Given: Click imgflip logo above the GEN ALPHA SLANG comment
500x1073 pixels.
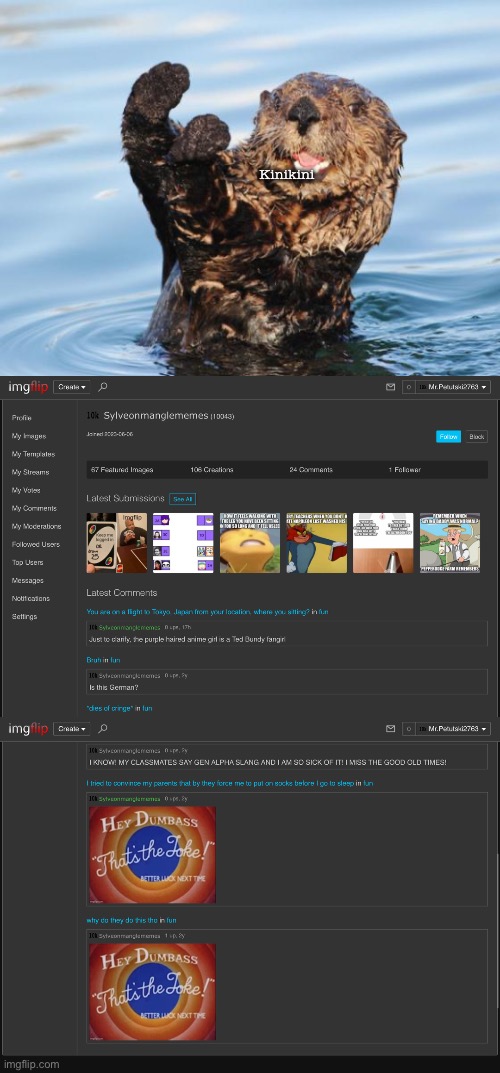Looking at the screenshot, I should pos(28,729).
